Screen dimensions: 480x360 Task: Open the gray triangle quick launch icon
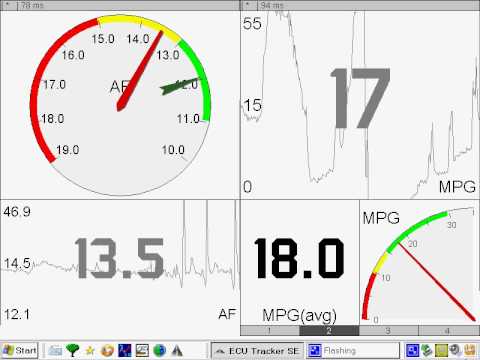click(177, 351)
